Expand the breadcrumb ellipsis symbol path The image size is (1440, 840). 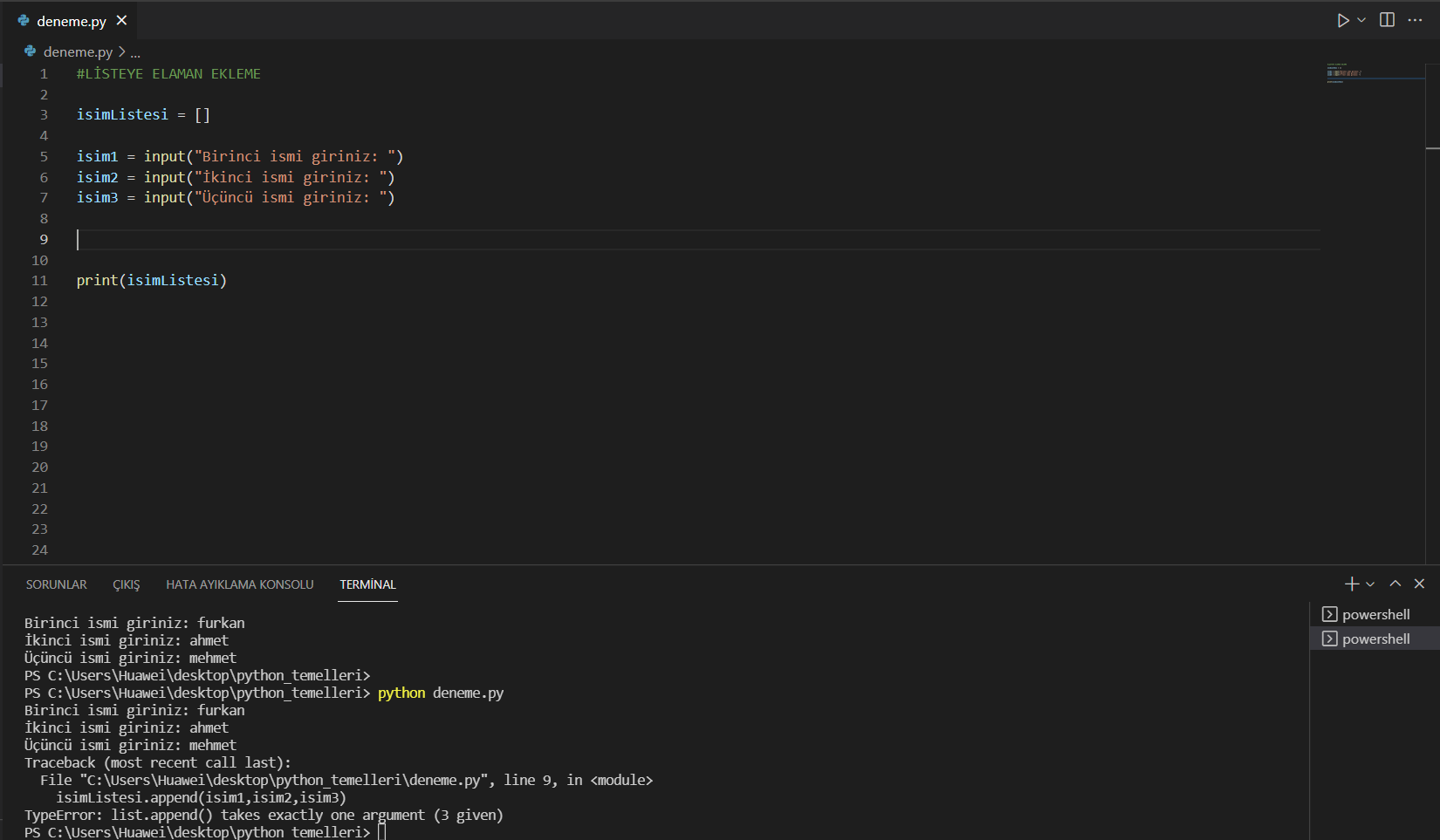[135, 52]
